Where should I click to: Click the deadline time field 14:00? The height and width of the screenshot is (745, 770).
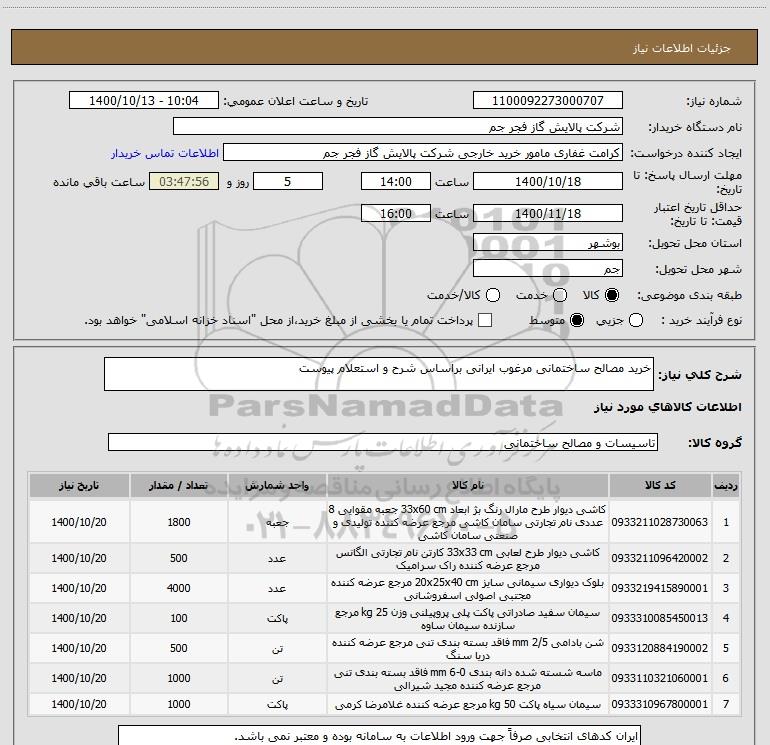click(396, 181)
